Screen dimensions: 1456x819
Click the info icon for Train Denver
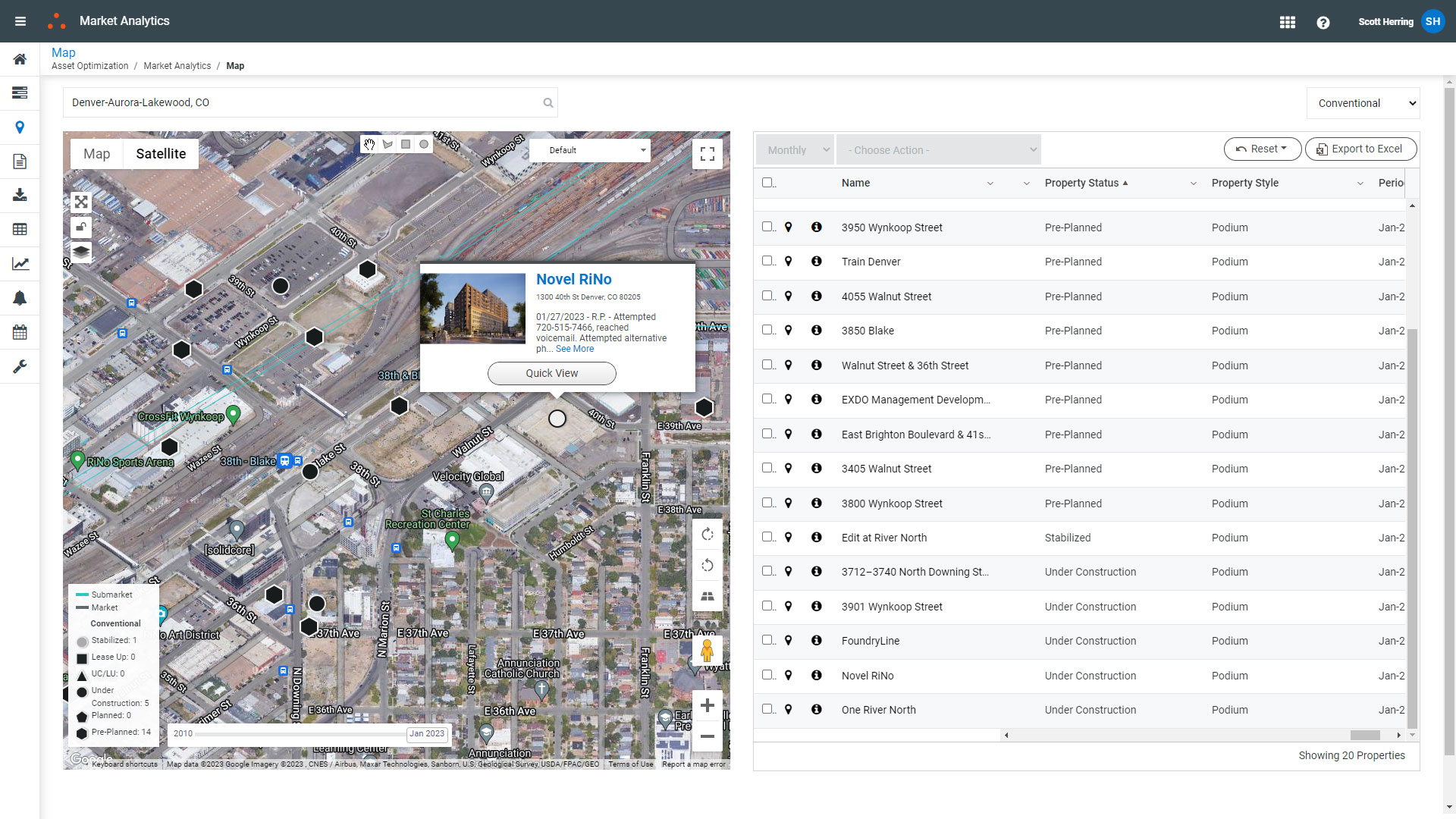coord(816,262)
